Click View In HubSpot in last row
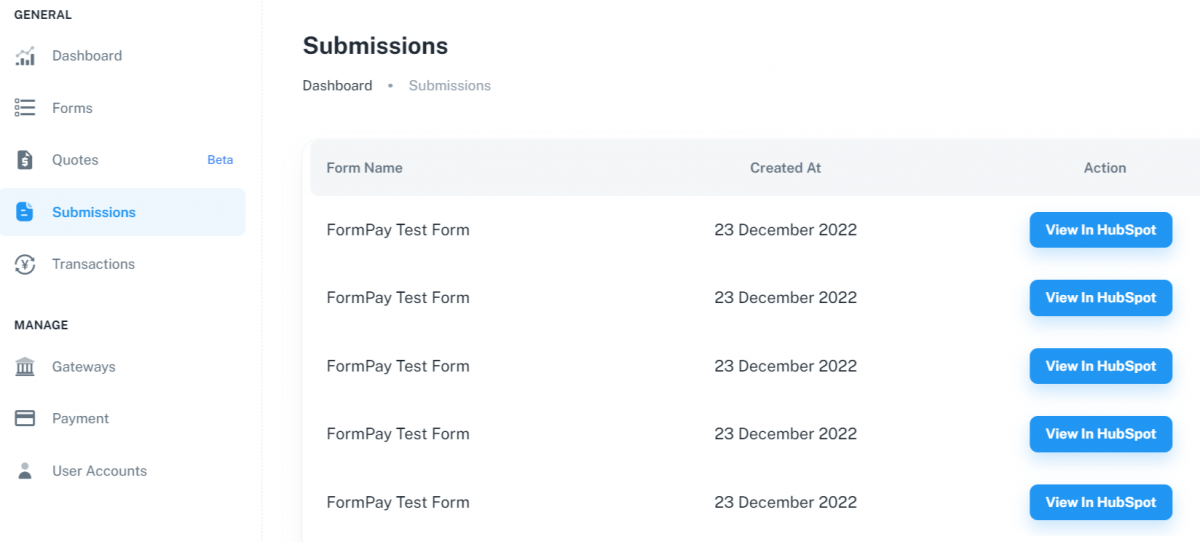Image resolution: width=1200 pixels, height=542 pixels. pos(1101,502)
